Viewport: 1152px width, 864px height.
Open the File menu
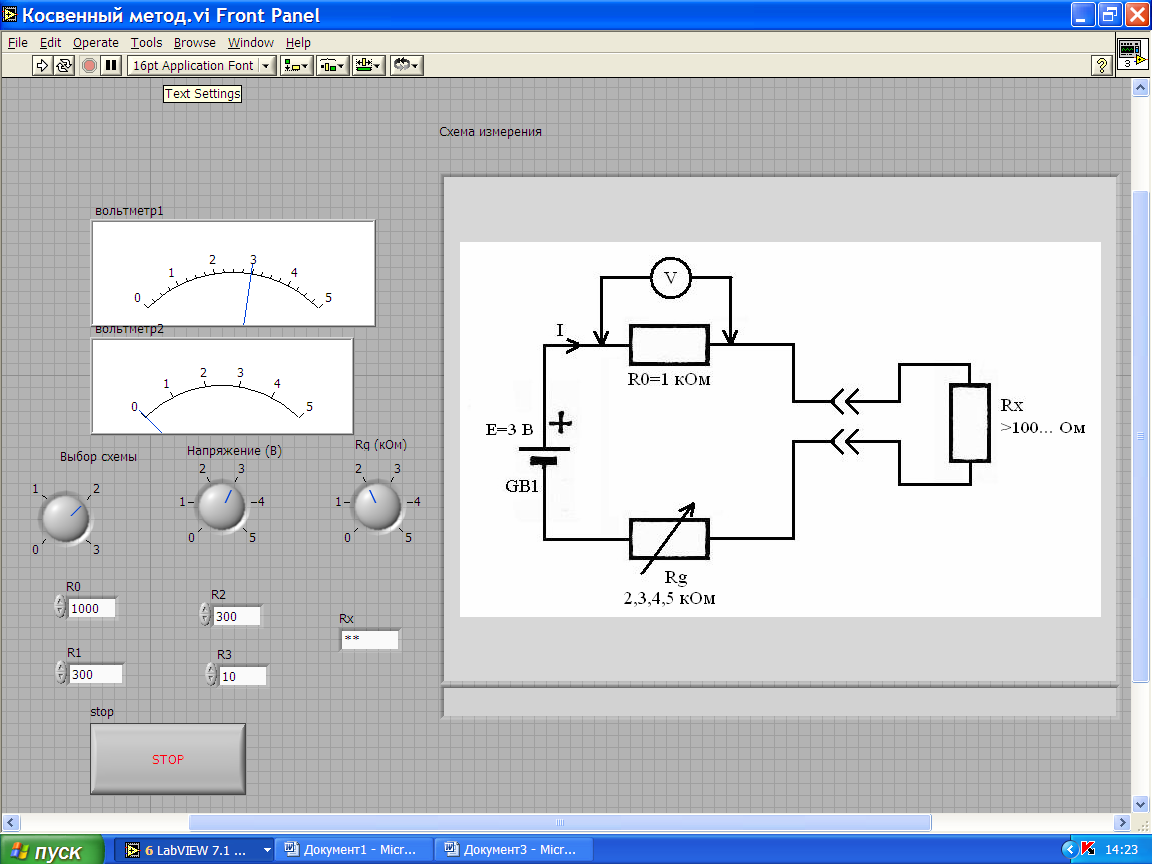18,43
